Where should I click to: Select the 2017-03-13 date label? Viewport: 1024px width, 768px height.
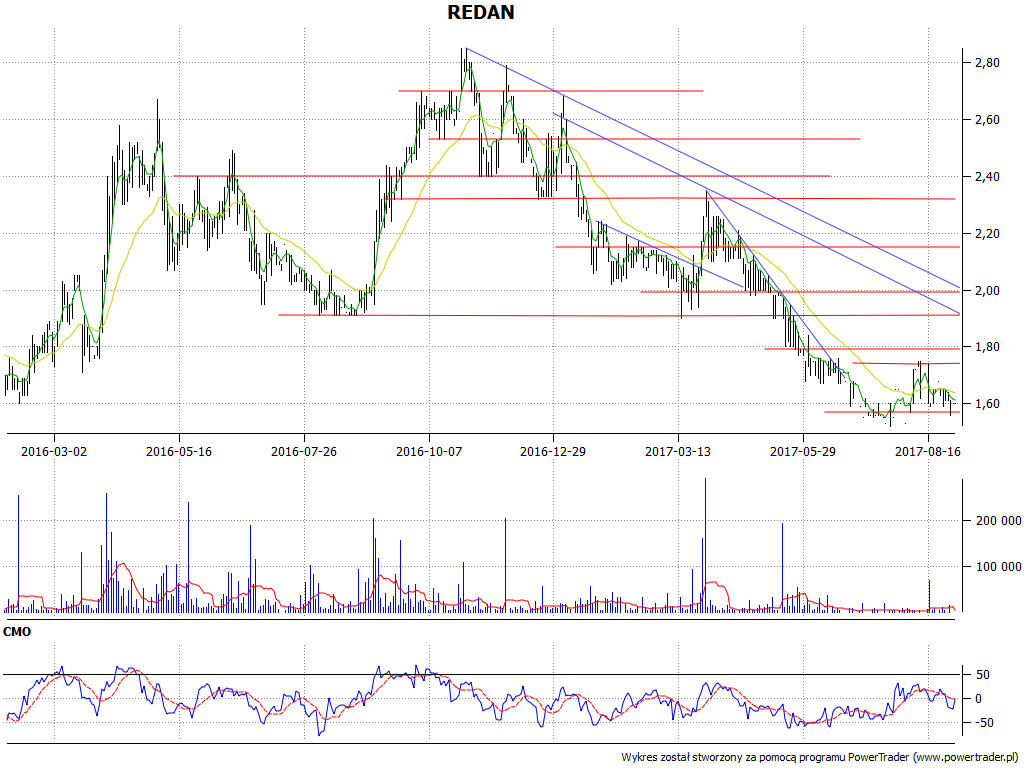point(678,451)
